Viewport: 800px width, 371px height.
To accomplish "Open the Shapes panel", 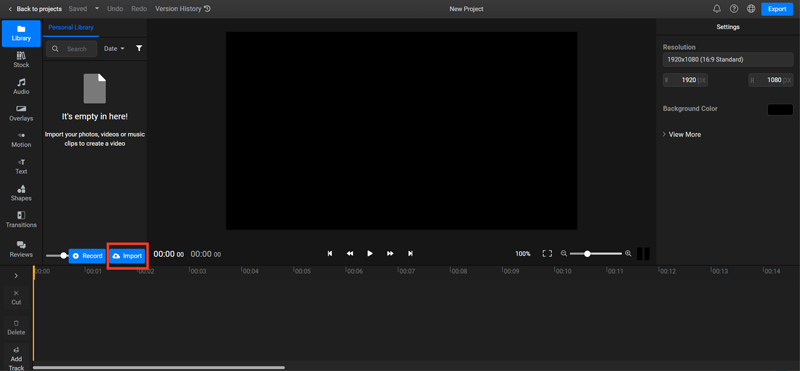I will [x=21, y=193].
